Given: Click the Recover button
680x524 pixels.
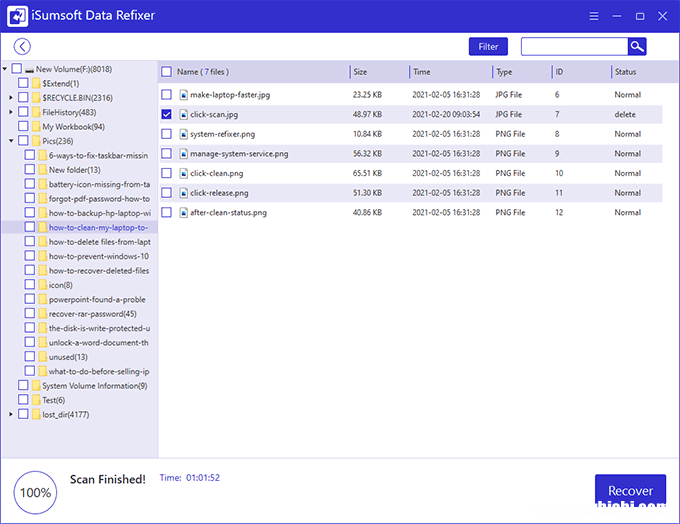Looking at the screenshot, I should (630, 491).
